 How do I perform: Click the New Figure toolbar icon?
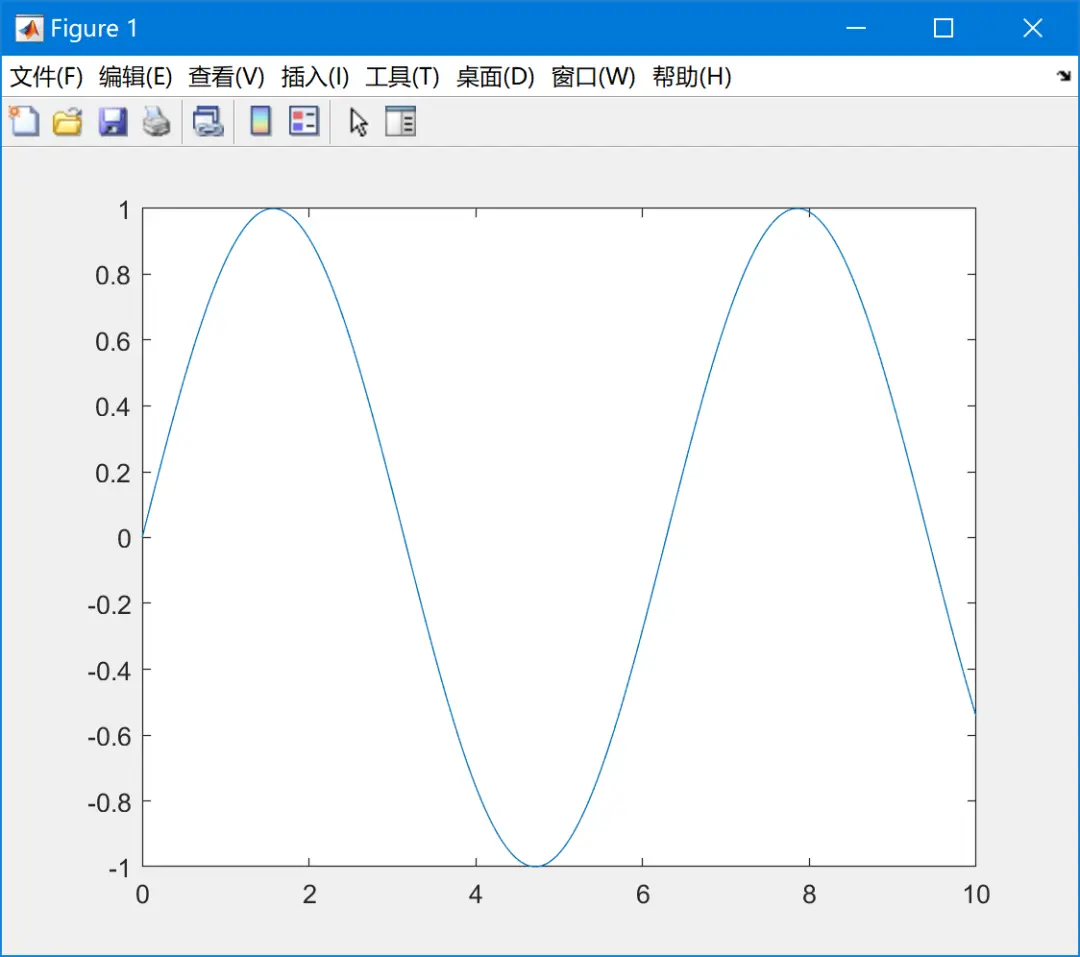coord(24,122)
